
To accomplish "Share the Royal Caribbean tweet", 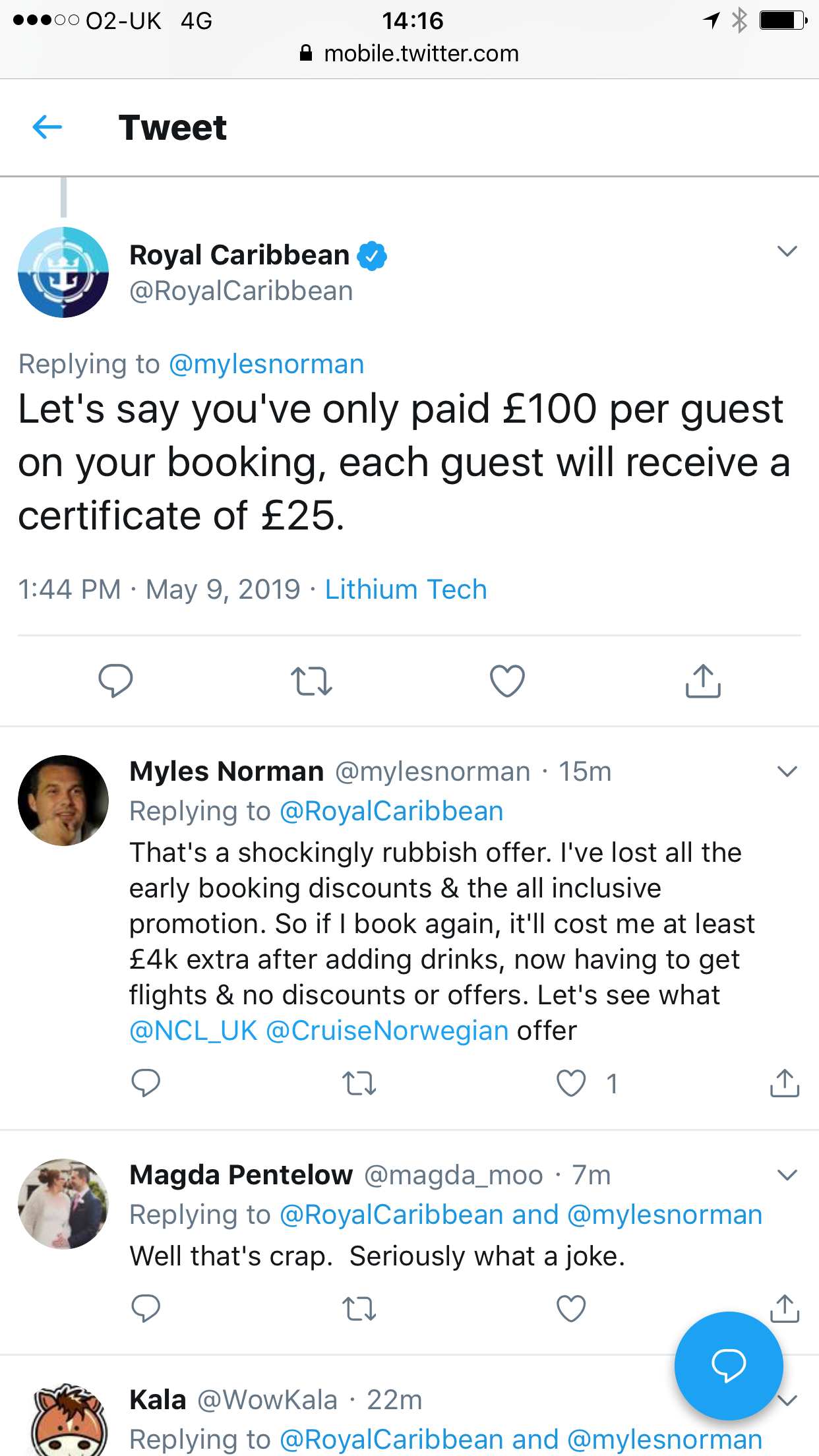I will point(703,681).
